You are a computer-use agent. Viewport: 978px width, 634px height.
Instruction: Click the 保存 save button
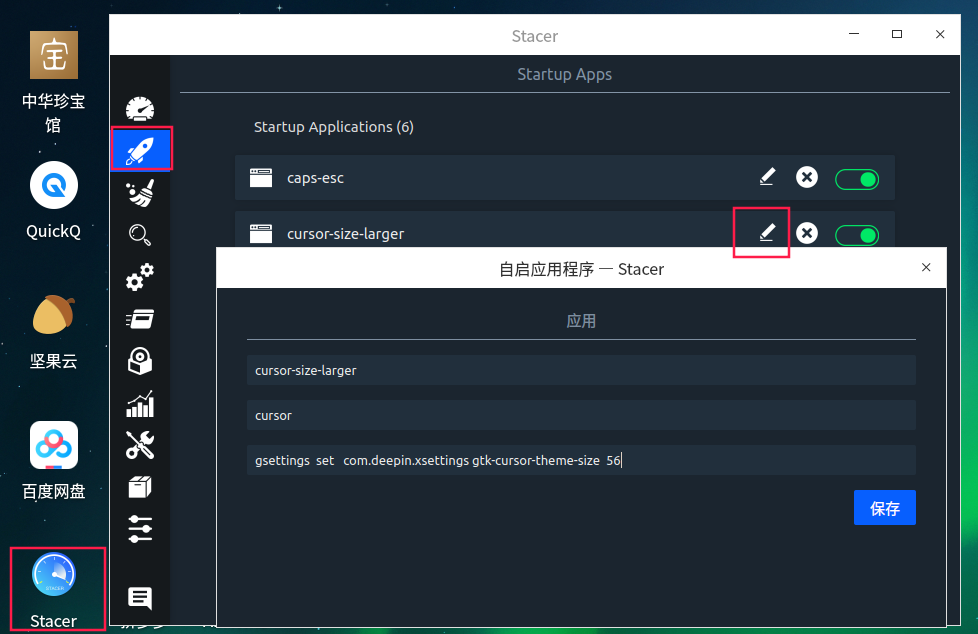click(884, 508)
